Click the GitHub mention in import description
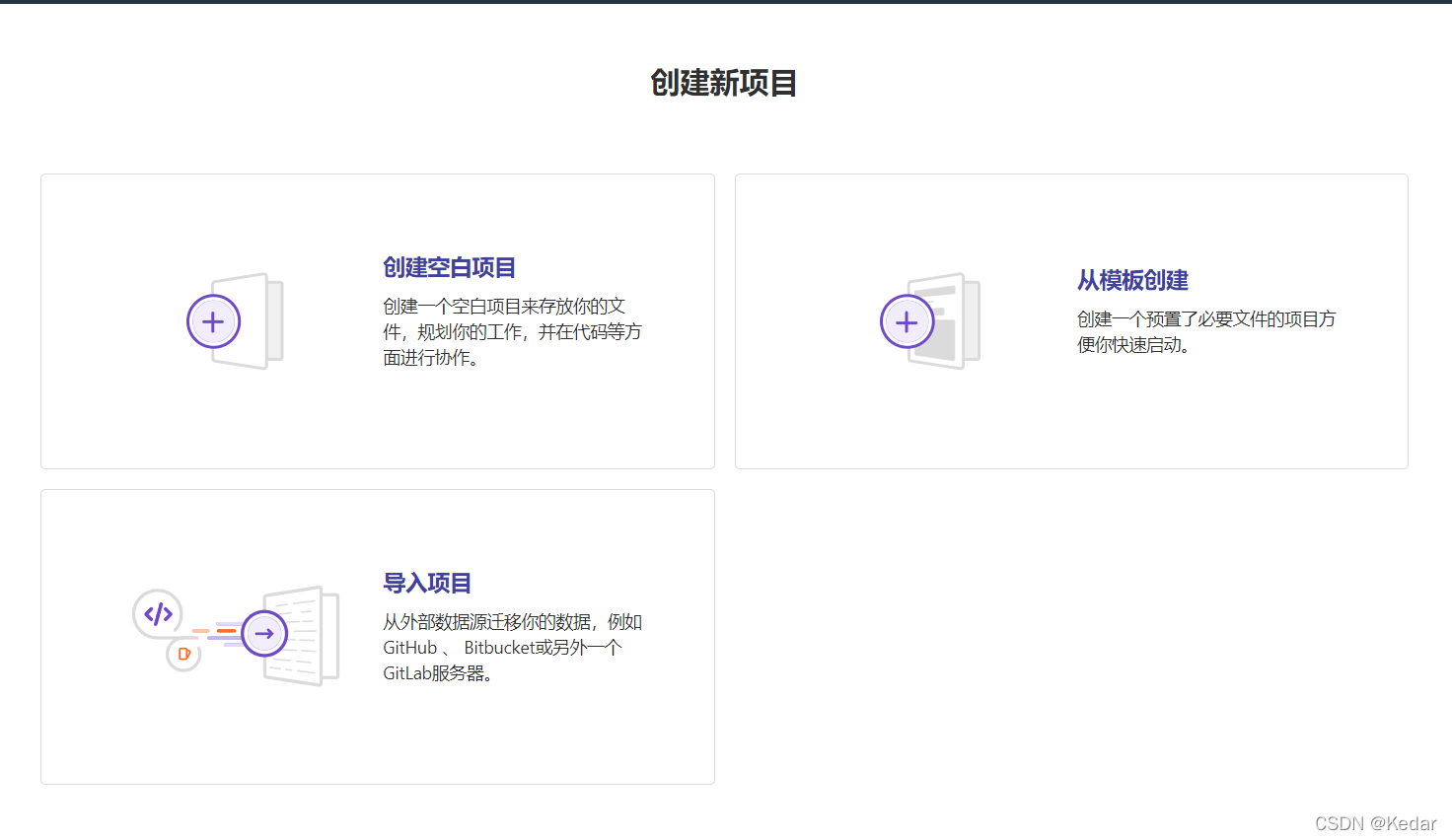 409,647
